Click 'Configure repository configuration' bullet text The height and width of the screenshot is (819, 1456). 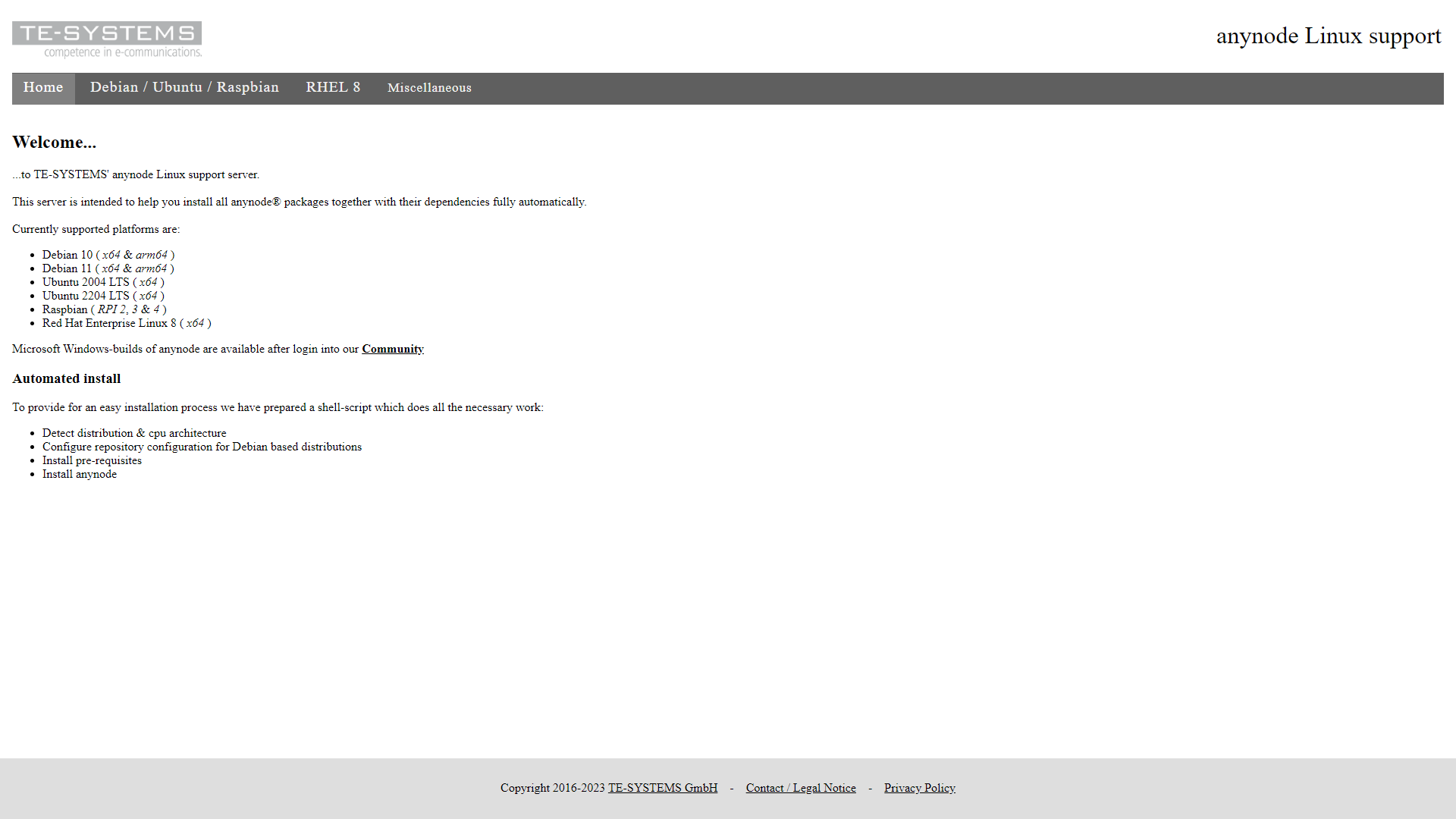pyautogui.click(x=202, y=447)
